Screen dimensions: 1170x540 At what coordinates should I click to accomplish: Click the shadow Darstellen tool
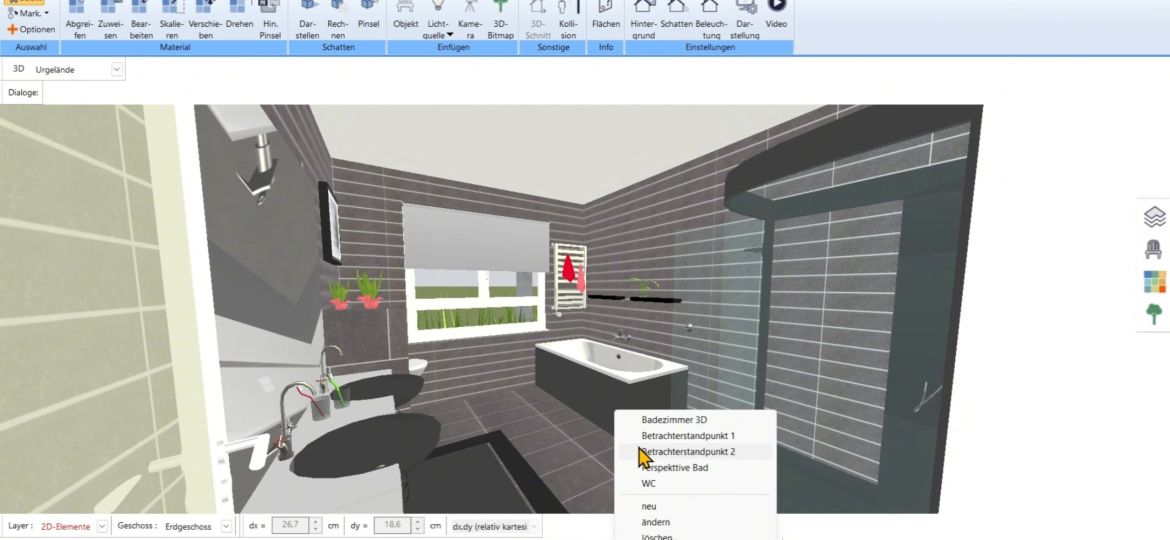308,20
